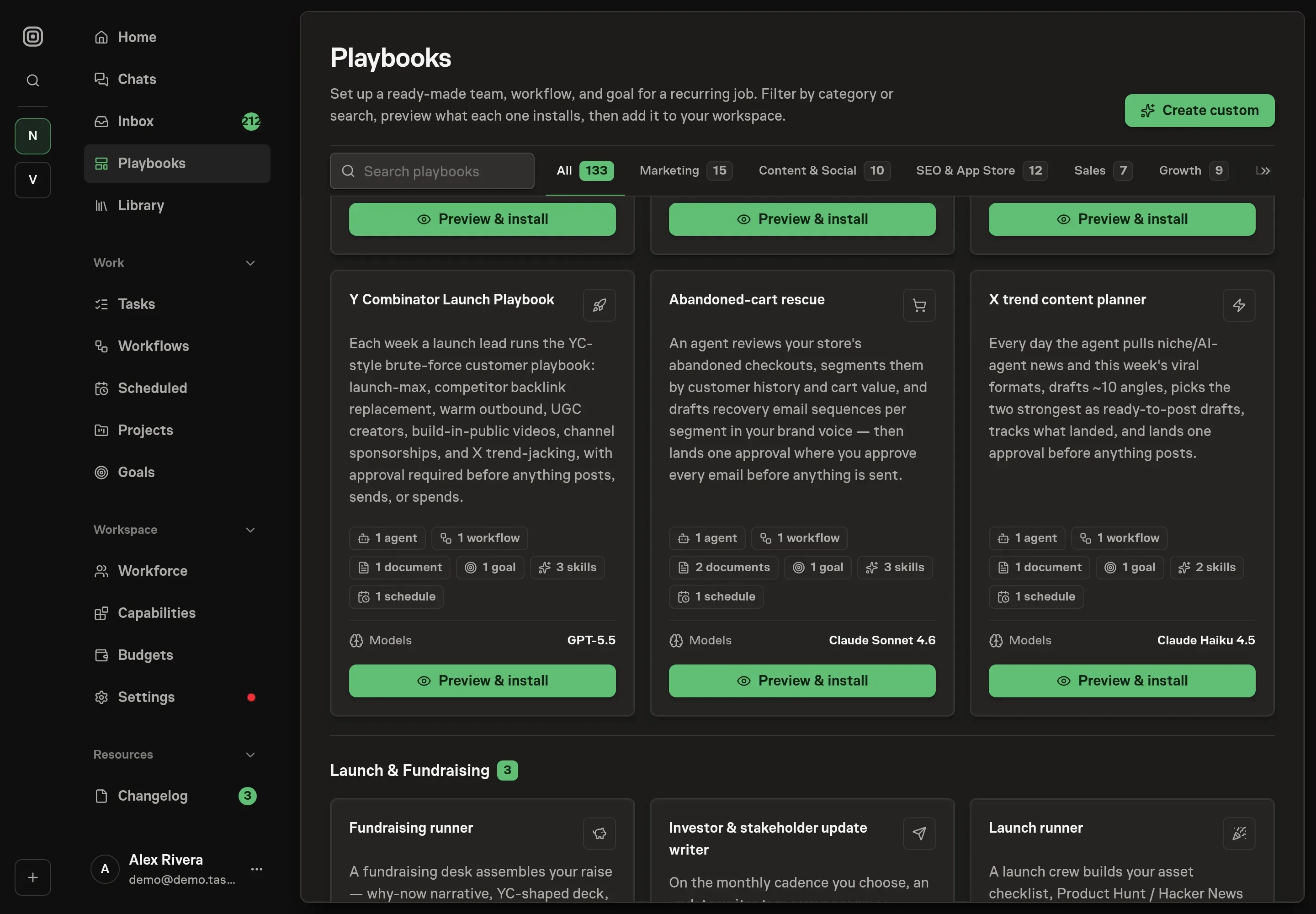Select the Marketing category tab
Image resolution: width=1316 pixels, height=914 pixels.
[685, 170]
